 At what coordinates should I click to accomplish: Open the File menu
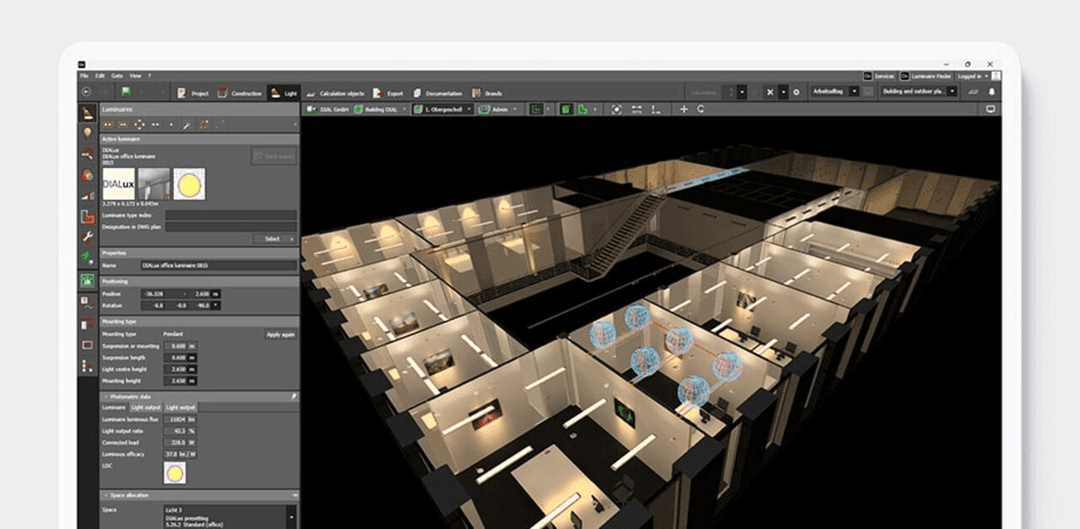click(84, 76)
